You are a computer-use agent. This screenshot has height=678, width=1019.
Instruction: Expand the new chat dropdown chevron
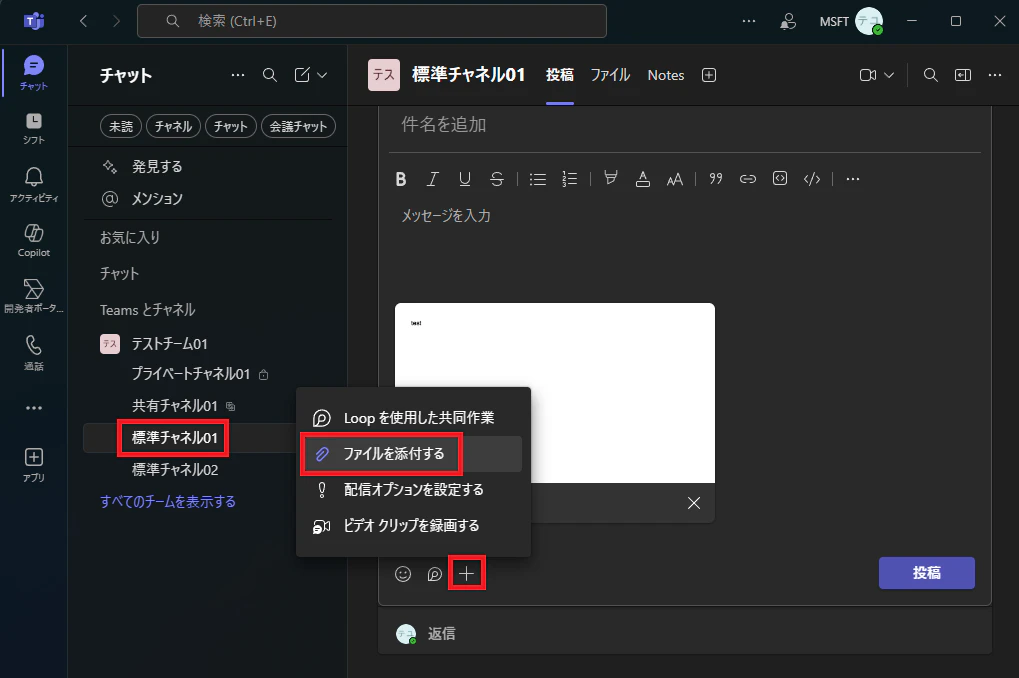tap(322, 75)
